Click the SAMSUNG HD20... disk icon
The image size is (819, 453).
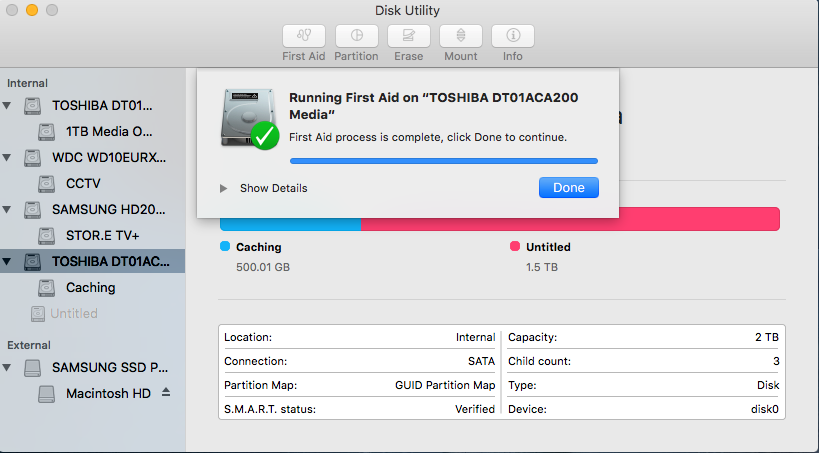click(x=32, y=210)
